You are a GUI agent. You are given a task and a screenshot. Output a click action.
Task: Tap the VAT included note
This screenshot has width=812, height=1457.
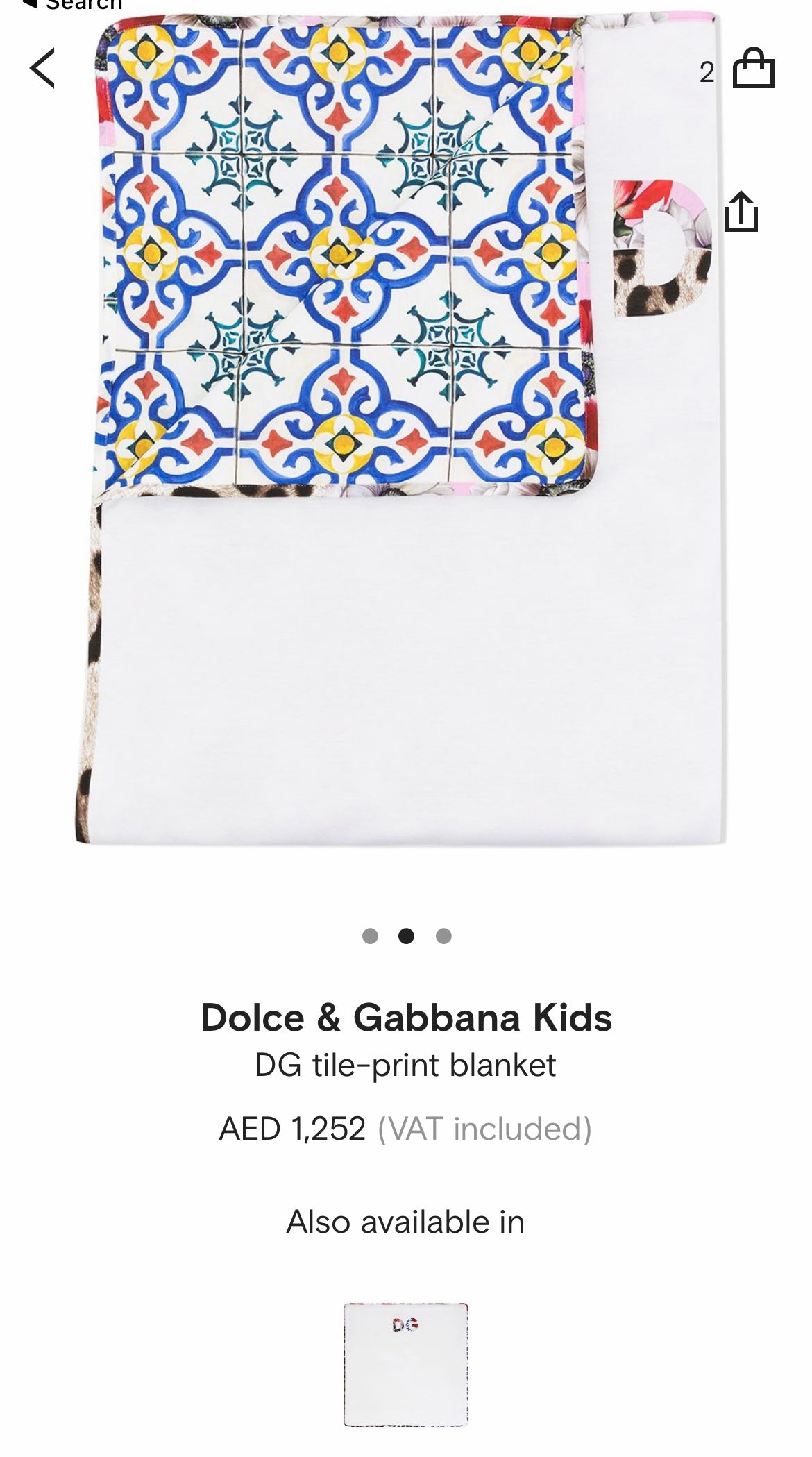pos(484,1129)
